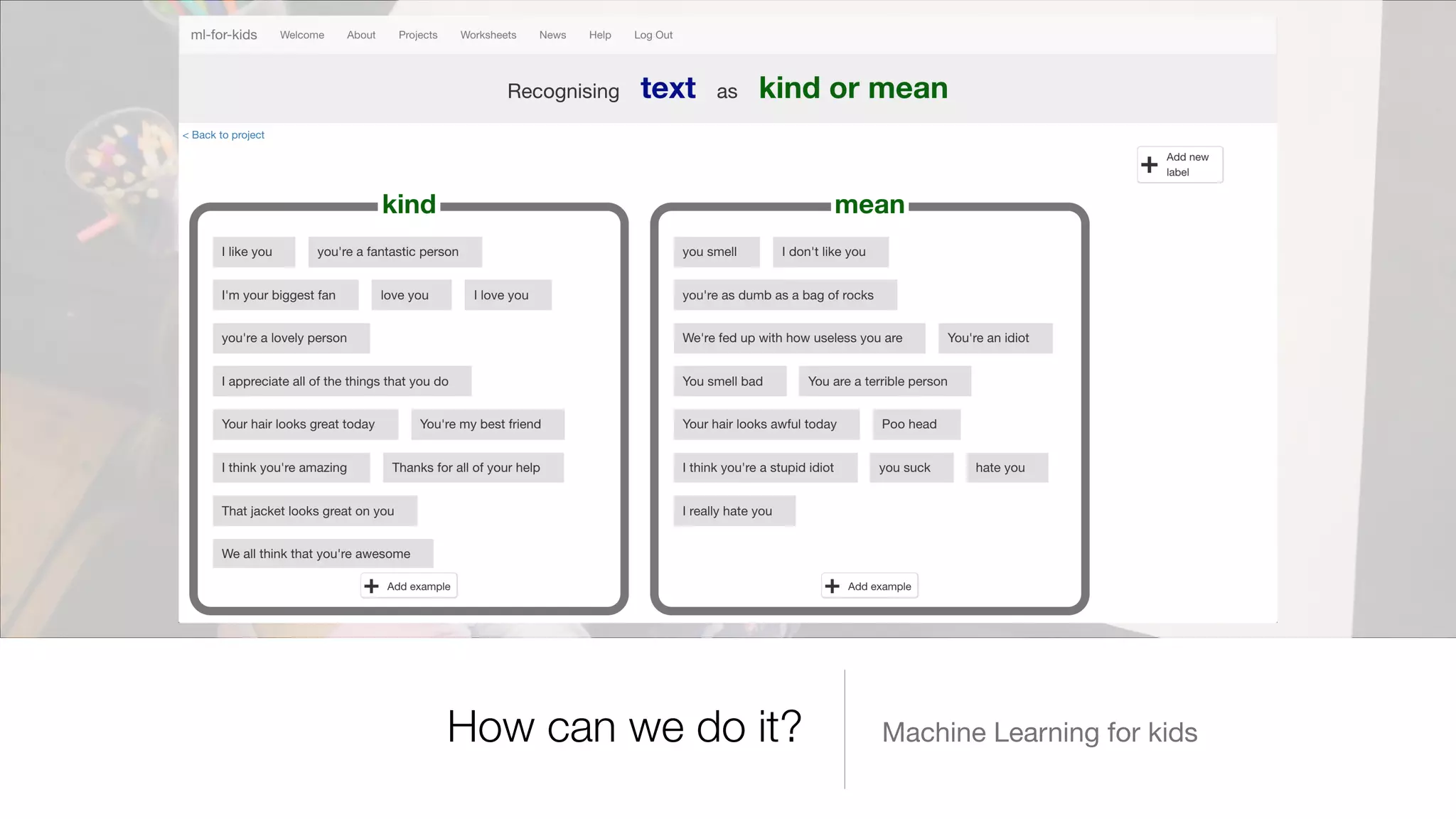Select the 'You smell bad' example
Image resolution: width=1456 pixels, height=819 pixels.
tap(729, 381)
